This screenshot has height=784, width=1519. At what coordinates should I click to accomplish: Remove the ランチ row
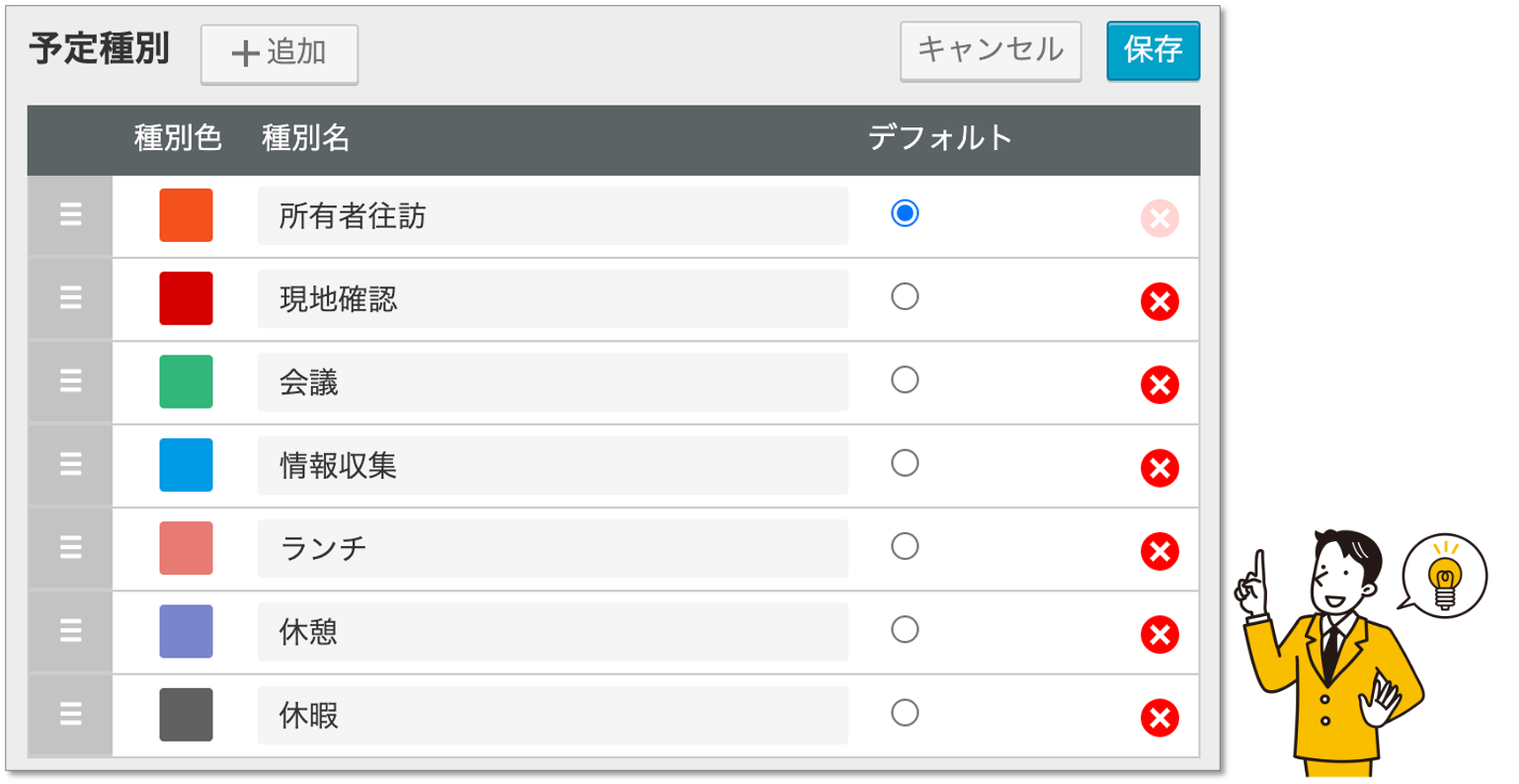1159,551
